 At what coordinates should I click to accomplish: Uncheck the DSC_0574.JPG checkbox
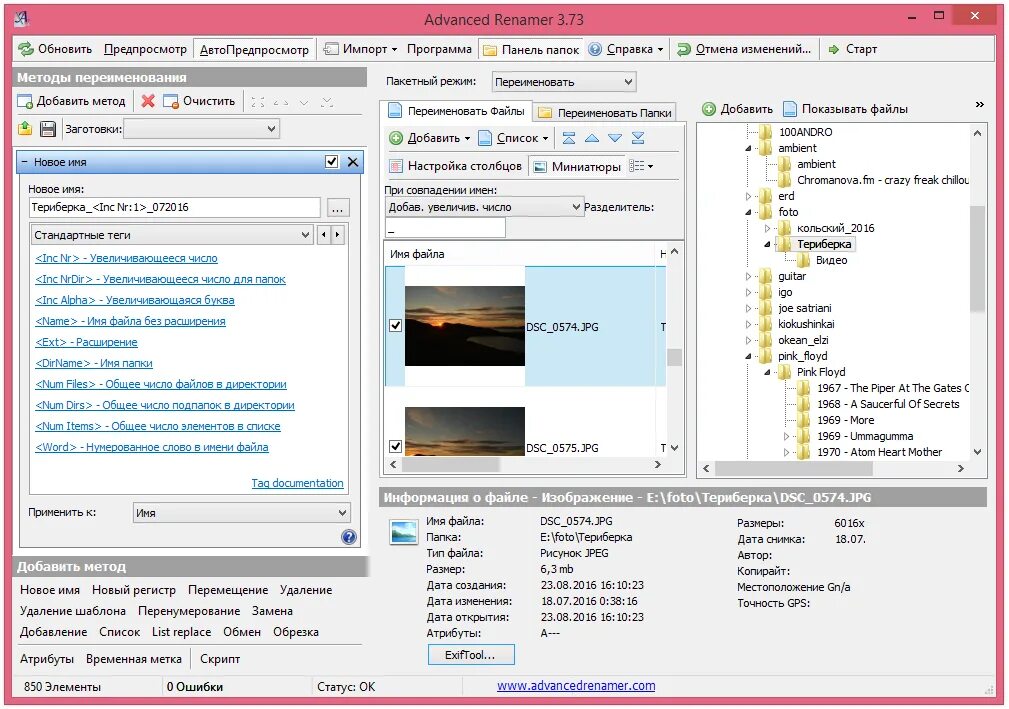click(x=396, y=326)
